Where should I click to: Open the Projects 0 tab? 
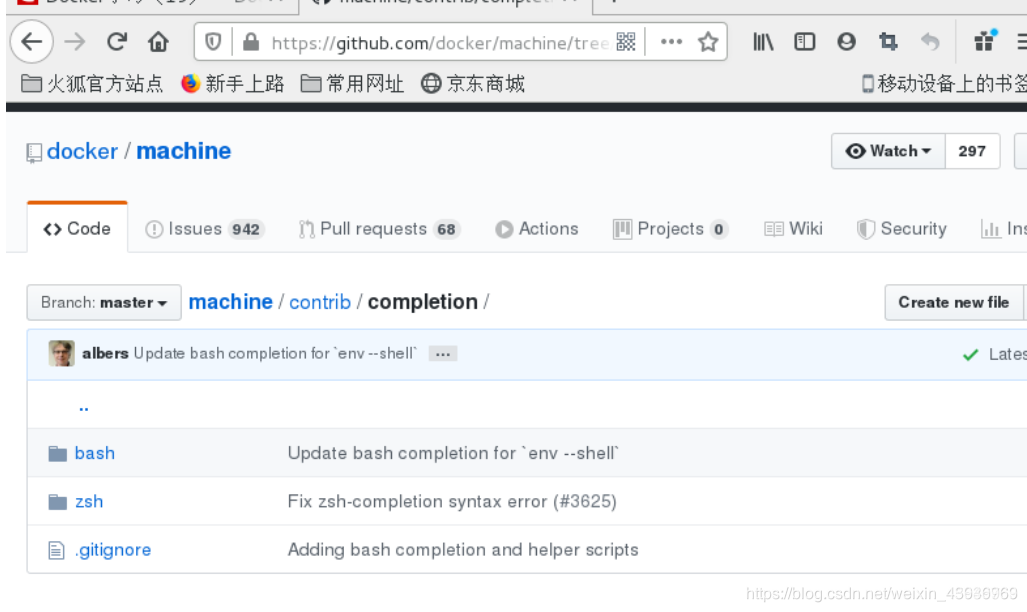[671, 229]
